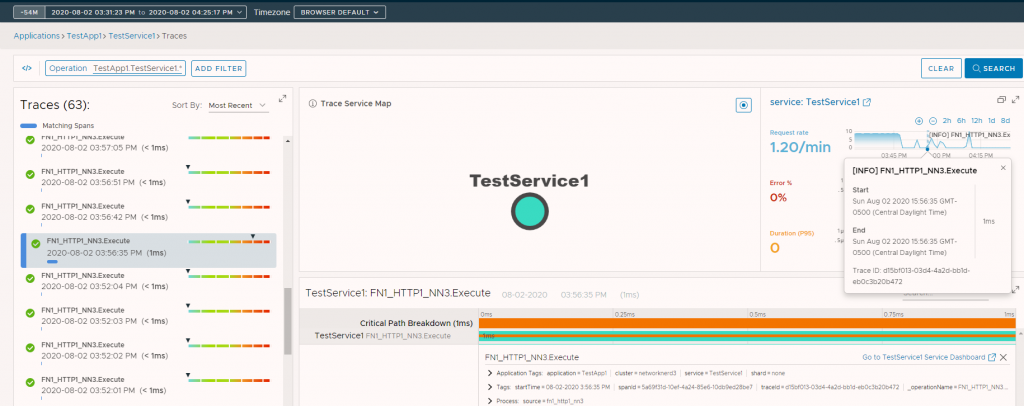The width and height of the screenshot is (1024, 406).
Task: Select the -54M time offset button
Action: (29, 12)
